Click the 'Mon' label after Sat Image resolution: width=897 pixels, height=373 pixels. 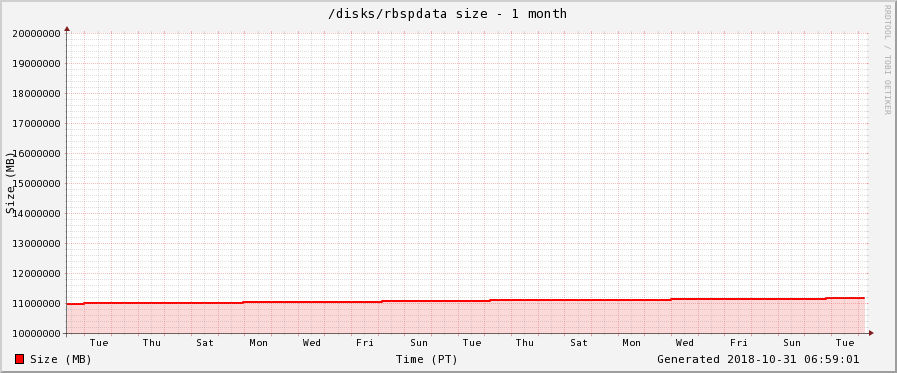(x=259, y=343)
